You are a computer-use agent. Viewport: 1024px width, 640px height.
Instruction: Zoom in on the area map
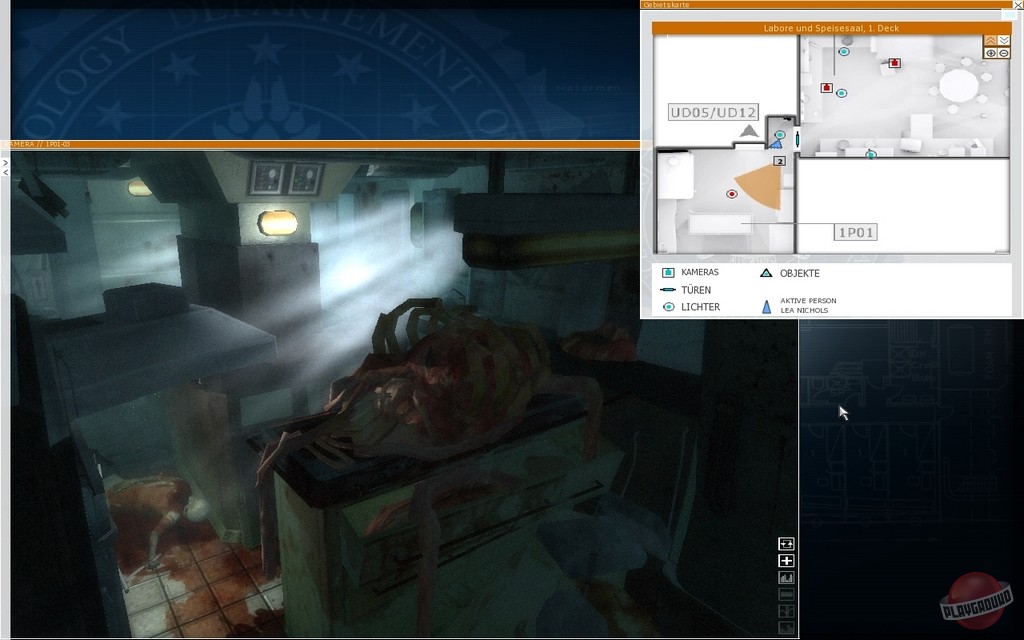(991, 53)
